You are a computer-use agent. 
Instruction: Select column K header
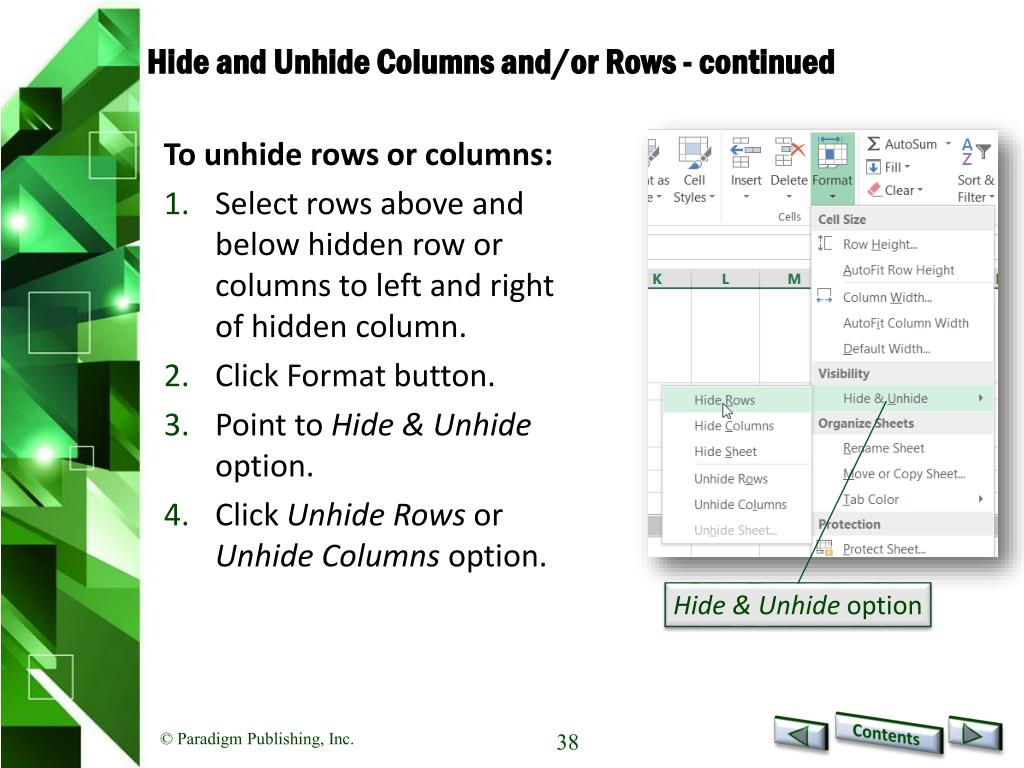[x=668, y=279]
